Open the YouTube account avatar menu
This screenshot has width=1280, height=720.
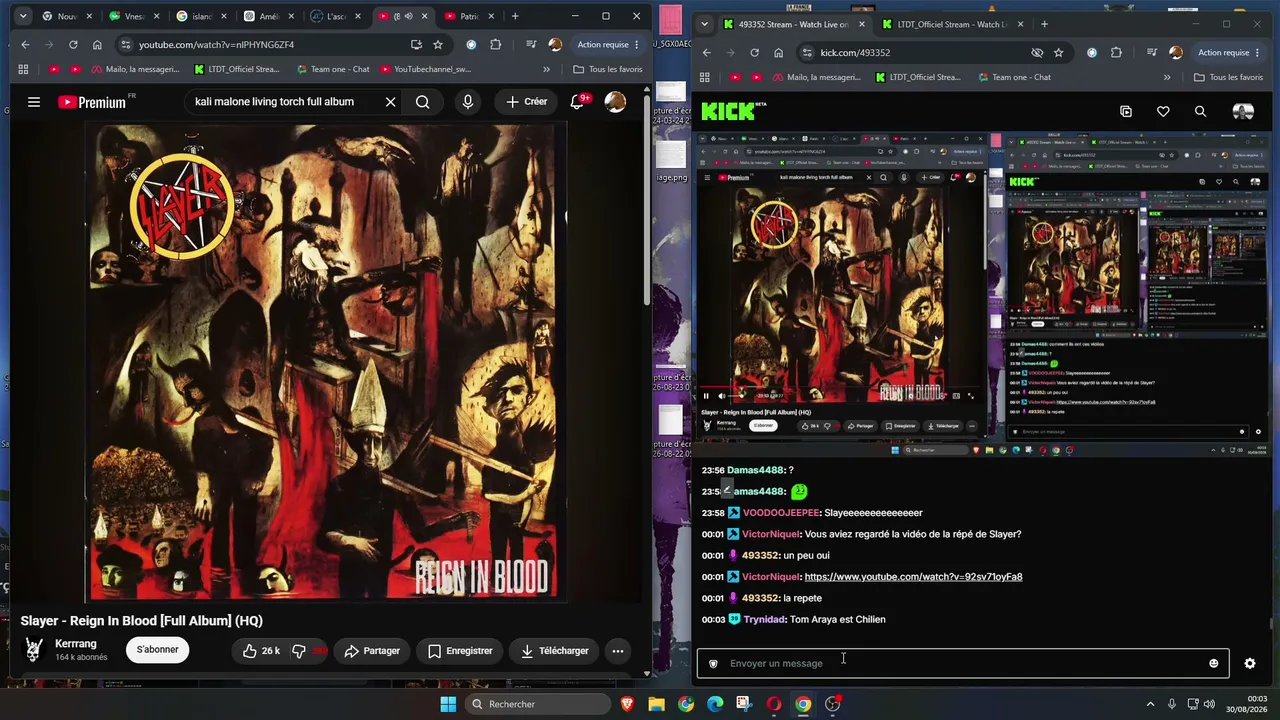[616, 102]
